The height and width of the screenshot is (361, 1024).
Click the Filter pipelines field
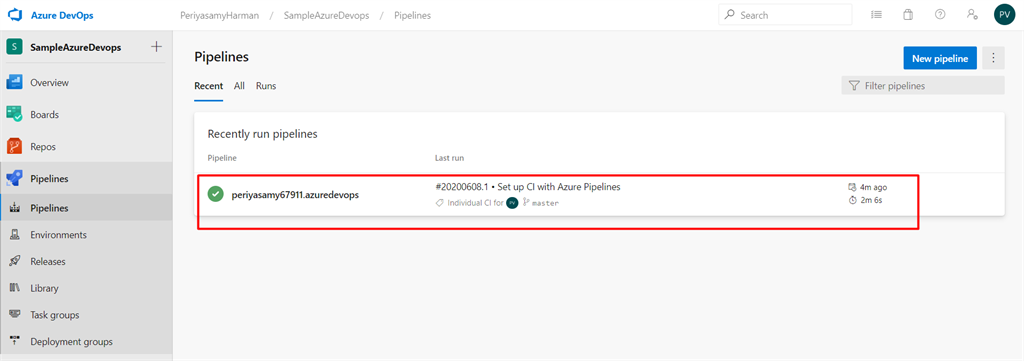coord(923,86)
